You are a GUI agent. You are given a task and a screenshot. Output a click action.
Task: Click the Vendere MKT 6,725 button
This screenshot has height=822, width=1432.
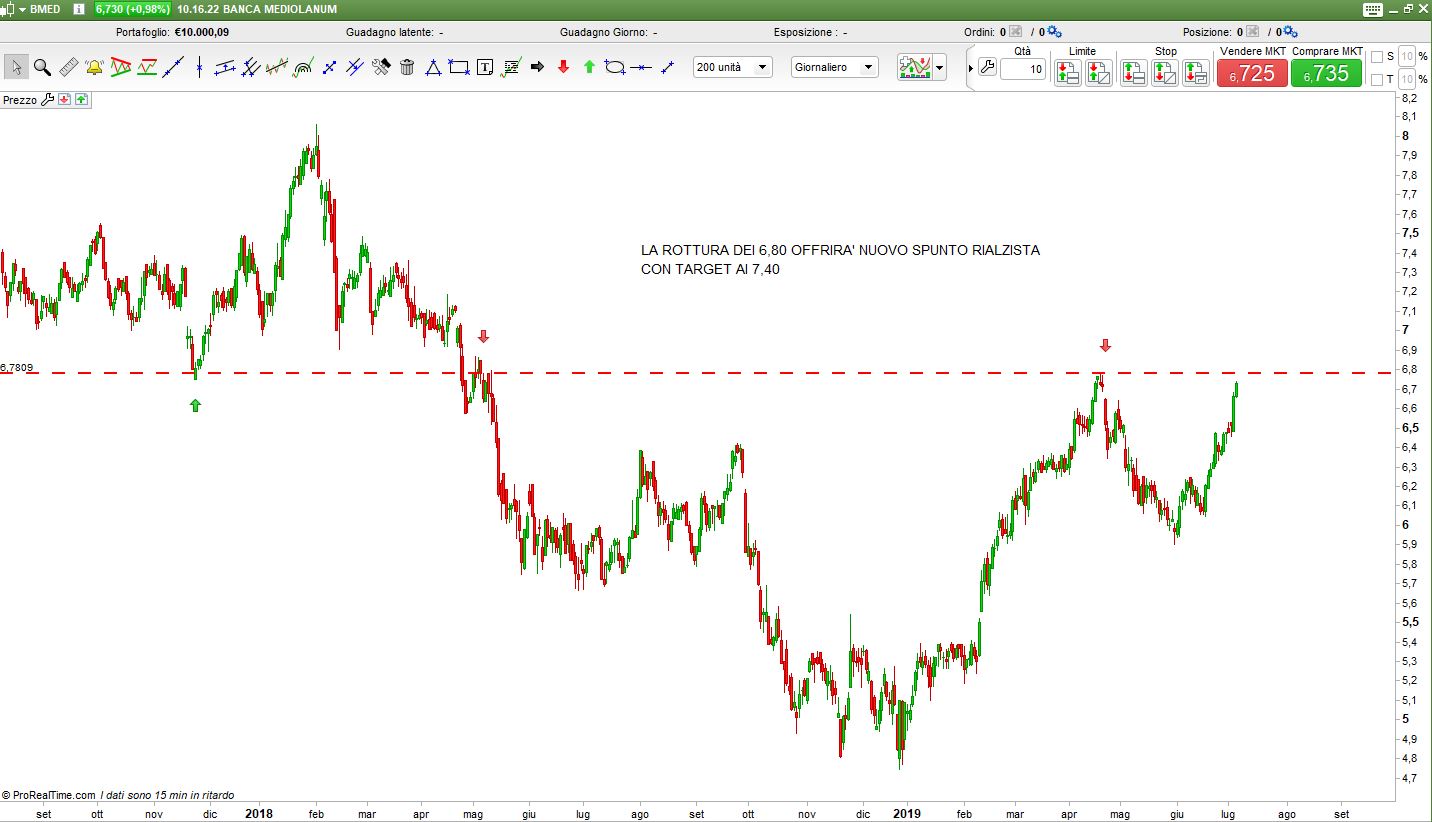[1252, 73]
